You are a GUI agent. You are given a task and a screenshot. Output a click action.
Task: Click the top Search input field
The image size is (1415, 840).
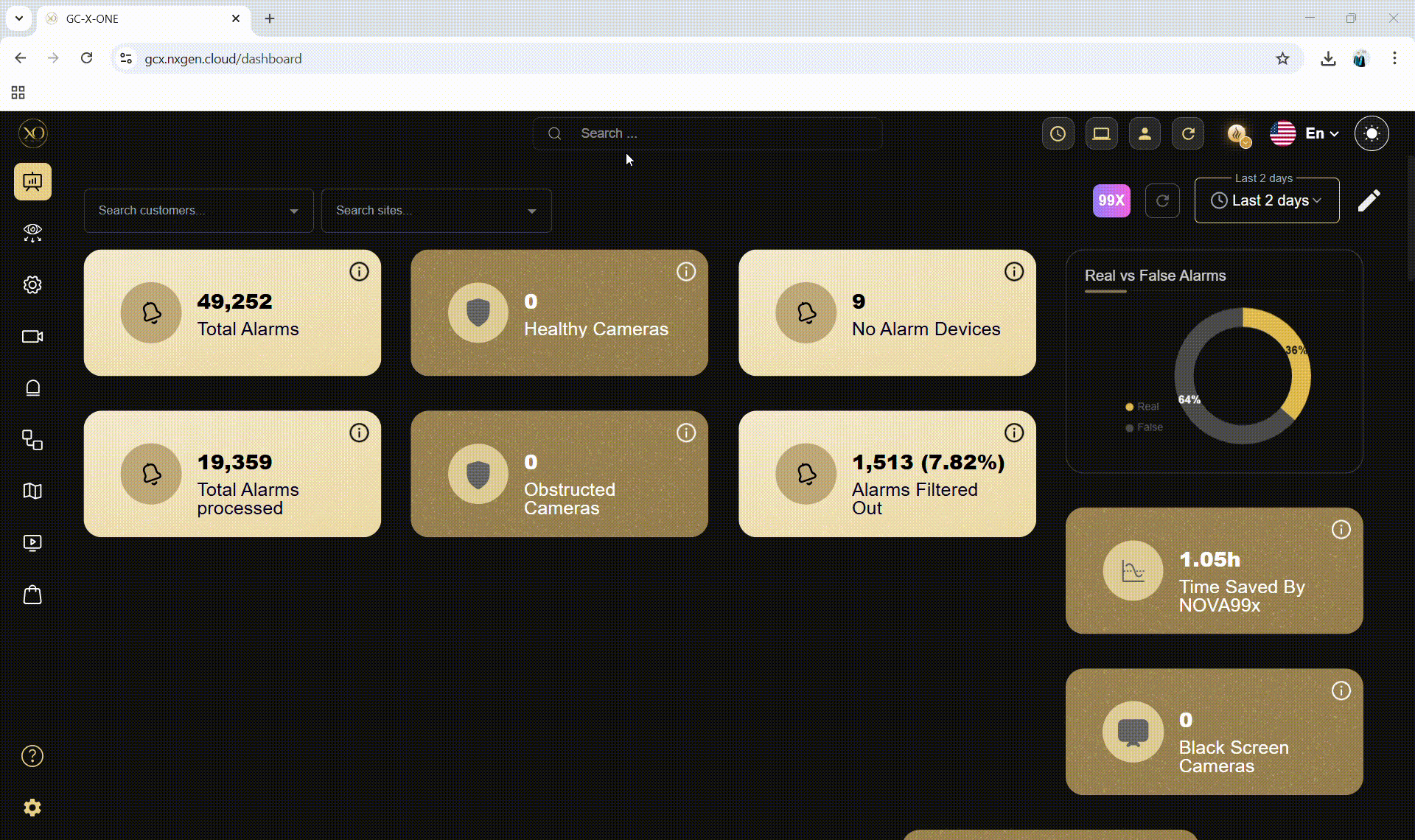(x=707, y=133)
